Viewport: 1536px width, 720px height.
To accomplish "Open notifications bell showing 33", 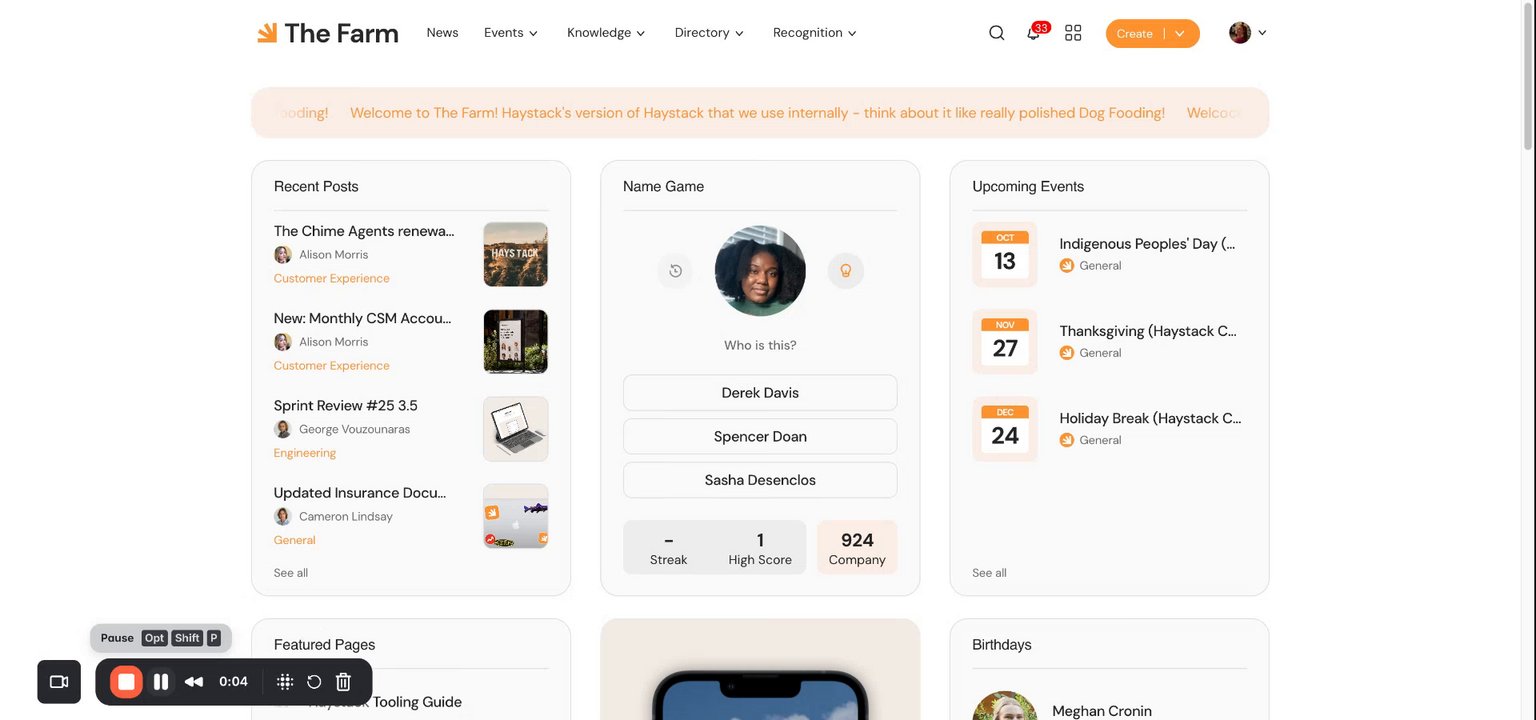I will pyautogui.click(x=1036, y=32).
